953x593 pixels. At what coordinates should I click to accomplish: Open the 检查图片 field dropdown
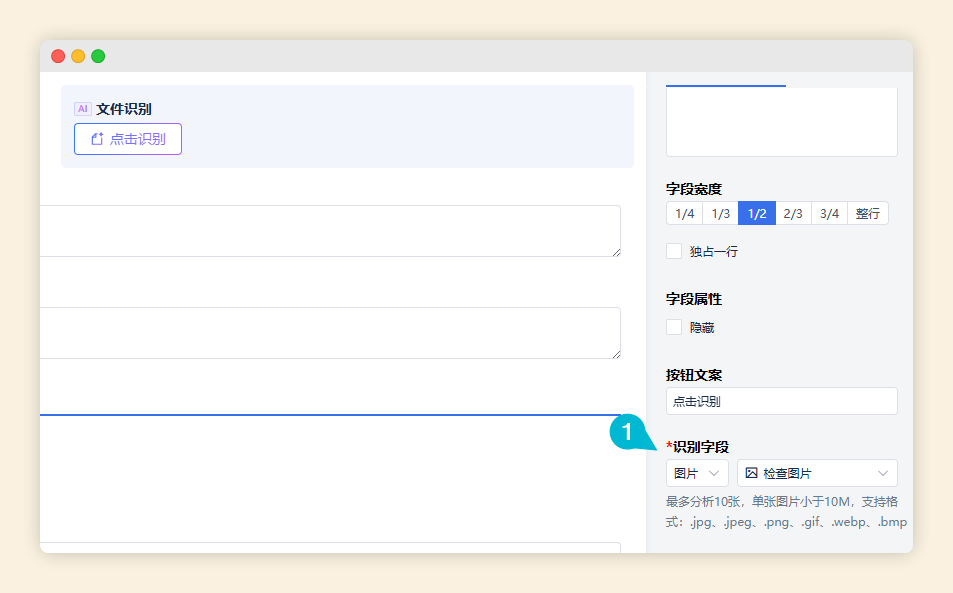[817, 473]
